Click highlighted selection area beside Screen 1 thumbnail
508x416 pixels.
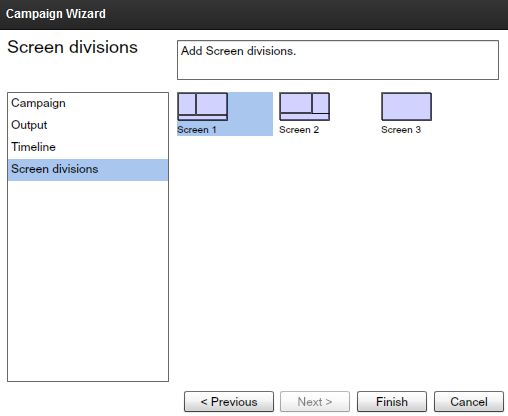(x=251, y=113)
